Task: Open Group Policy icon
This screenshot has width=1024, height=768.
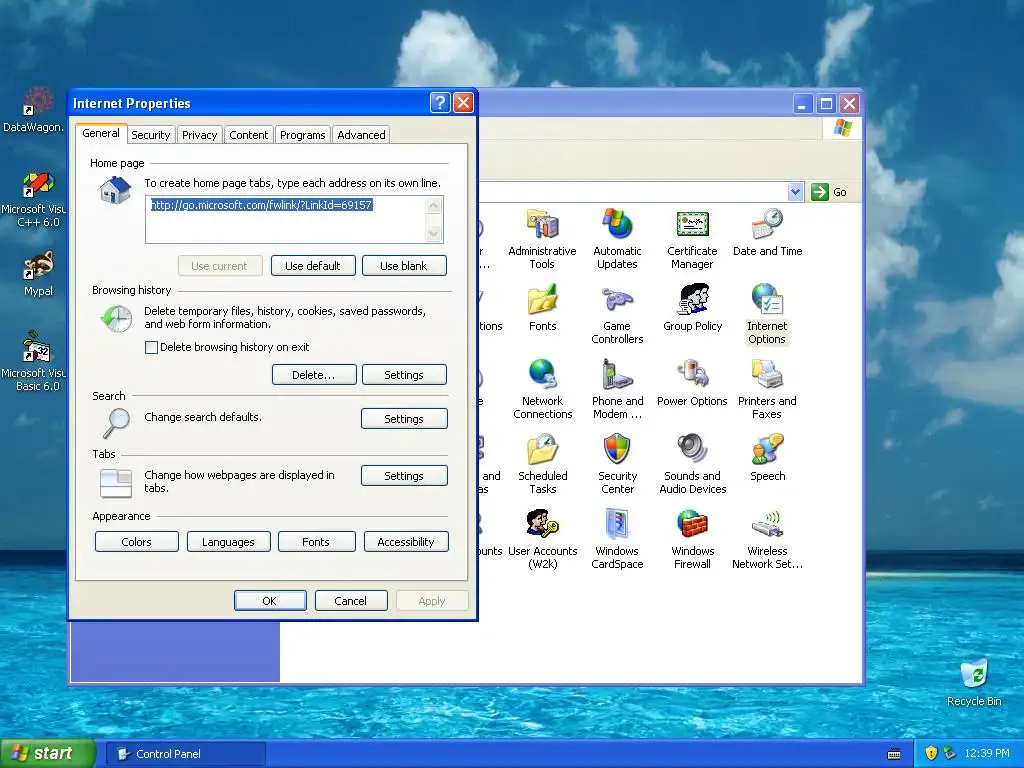Action: pyautogui.click(x=692, y=308)
